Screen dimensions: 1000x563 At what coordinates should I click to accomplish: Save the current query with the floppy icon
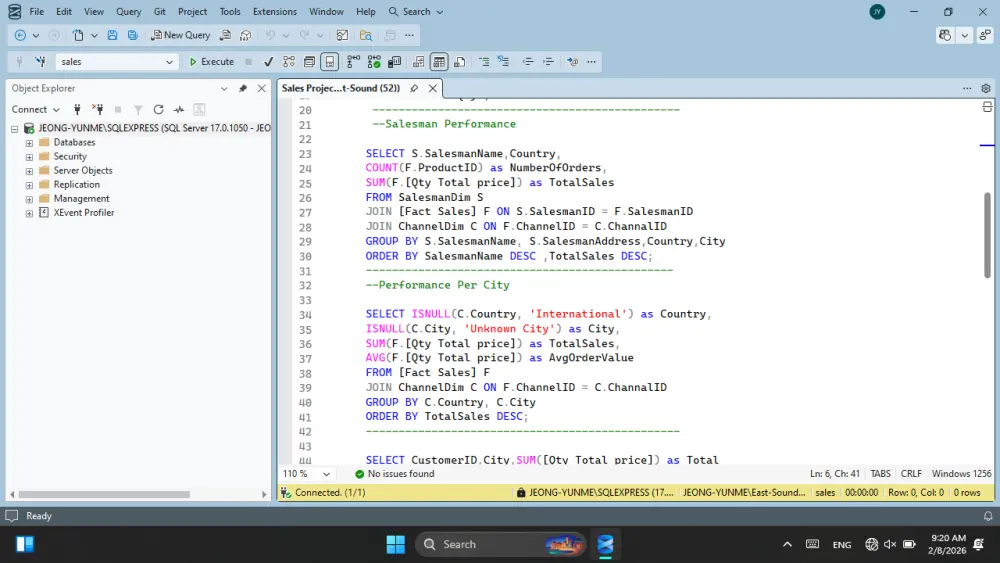pyautogui.click(x=112, y=36)
